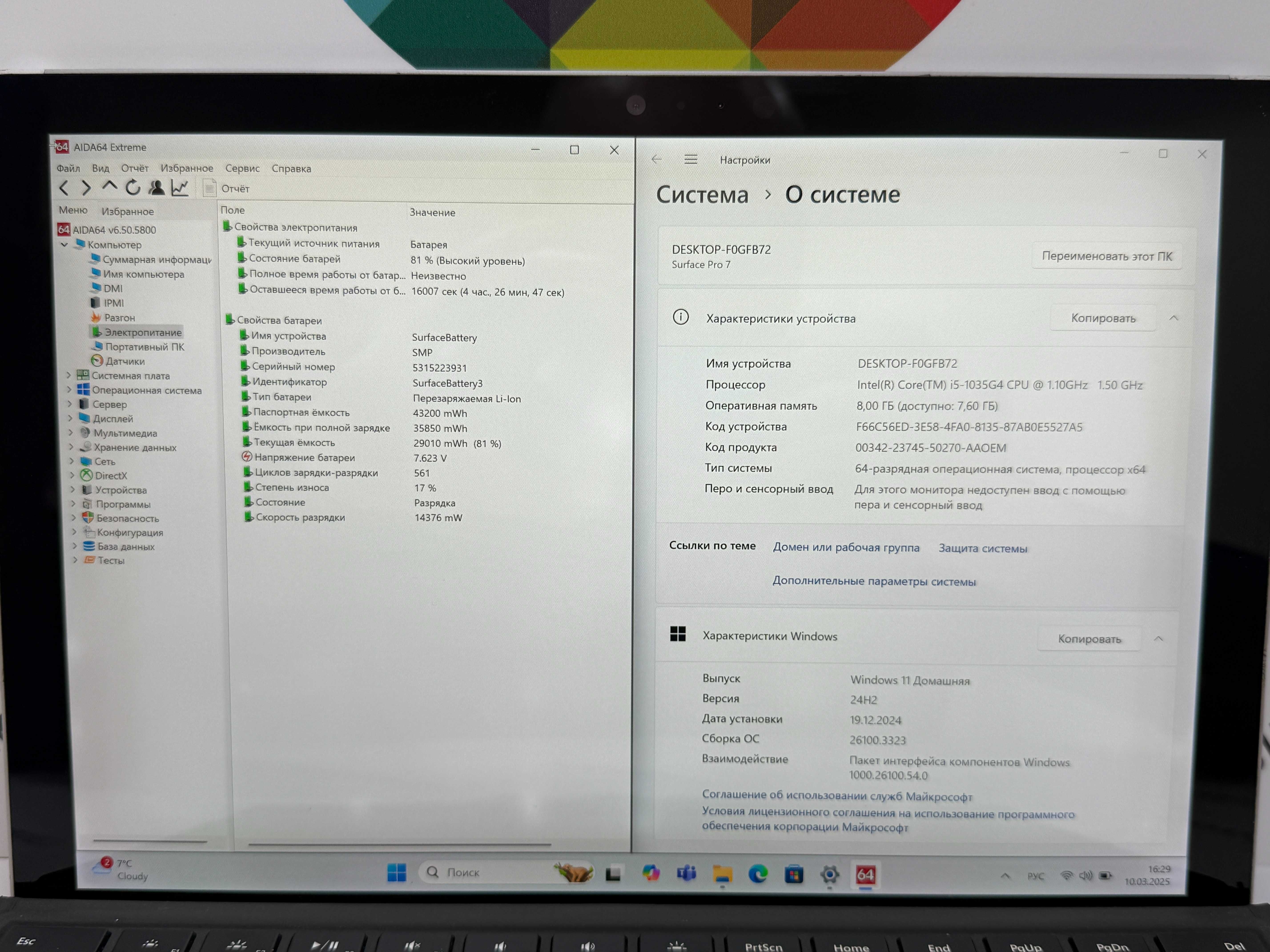The height and width of the screenshot is (952, 1270).
Task: Click the AIDA64 Refresh toolbar icon
Action: [x=133, y=188]
